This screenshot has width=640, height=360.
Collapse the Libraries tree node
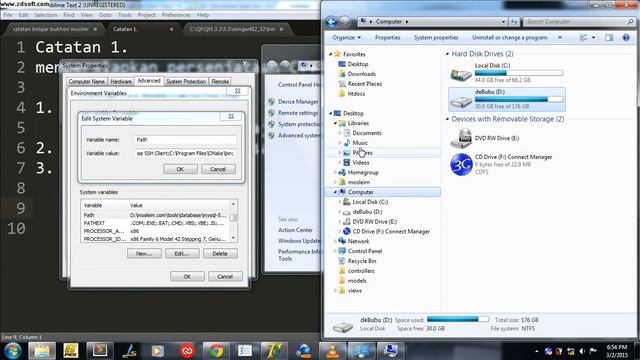[335, 123]
